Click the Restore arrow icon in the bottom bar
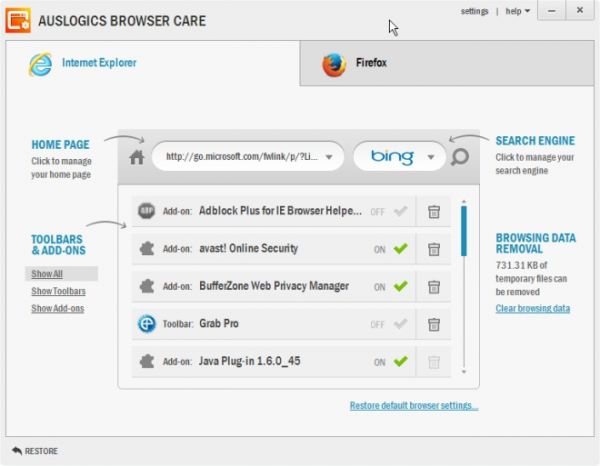Screen dimensions: 600x466 (17, 451)
